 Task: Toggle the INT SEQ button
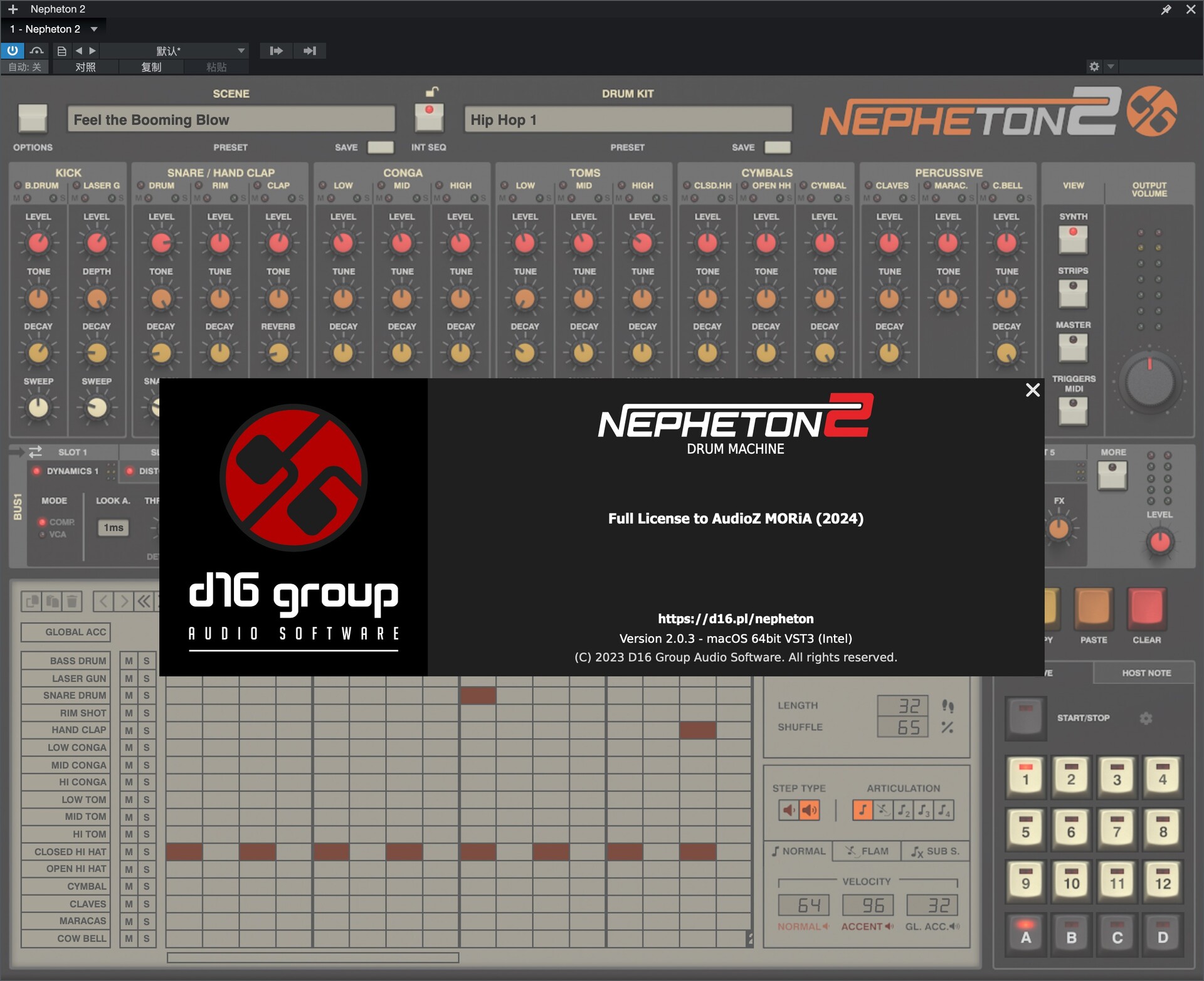coord(430,118)
